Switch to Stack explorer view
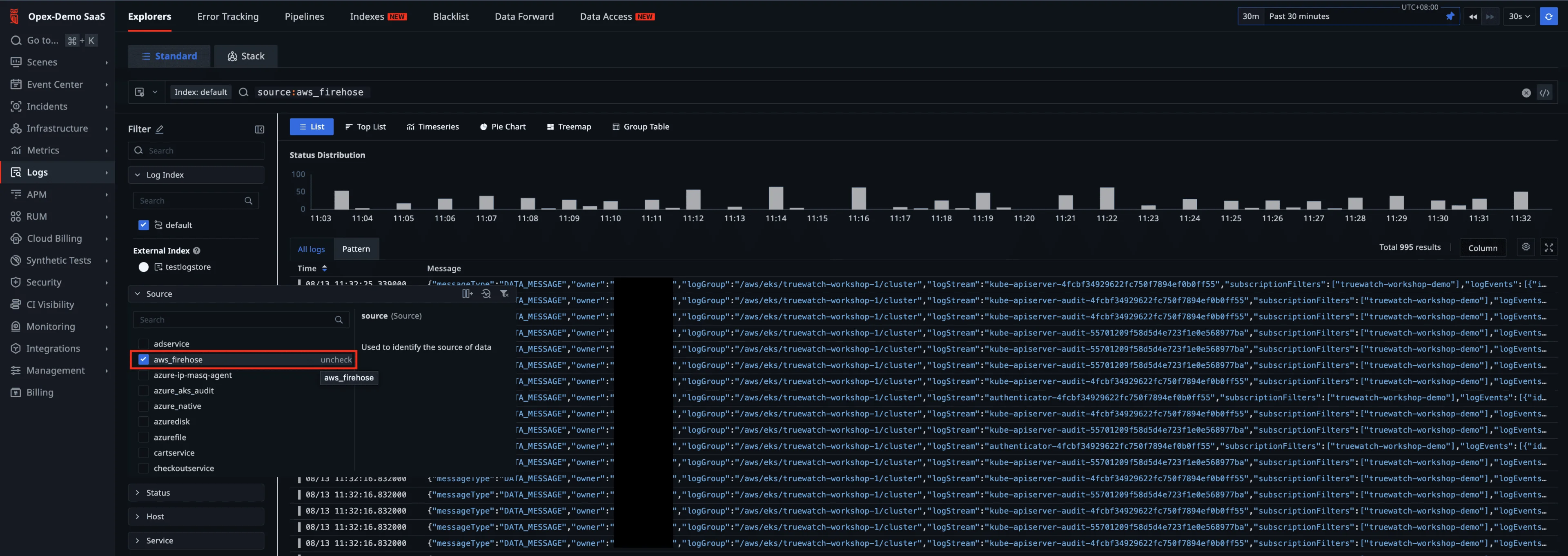1568x556 pixels. (x=246, y=56)
